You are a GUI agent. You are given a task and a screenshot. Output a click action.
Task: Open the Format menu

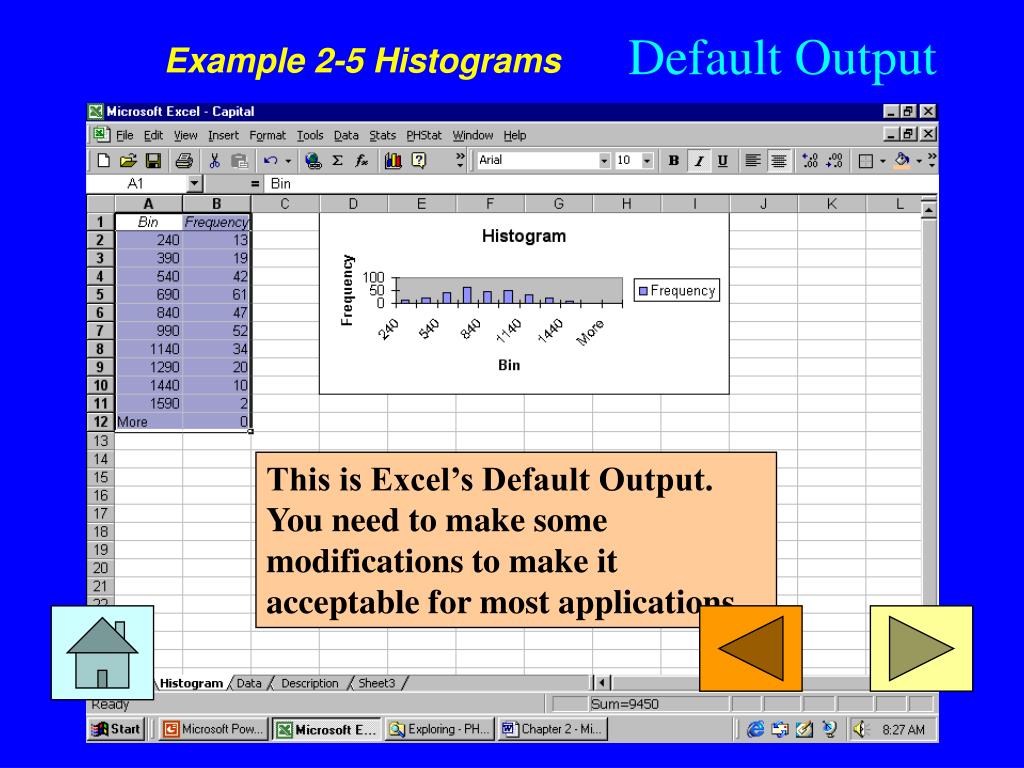(x=268, y=135)
